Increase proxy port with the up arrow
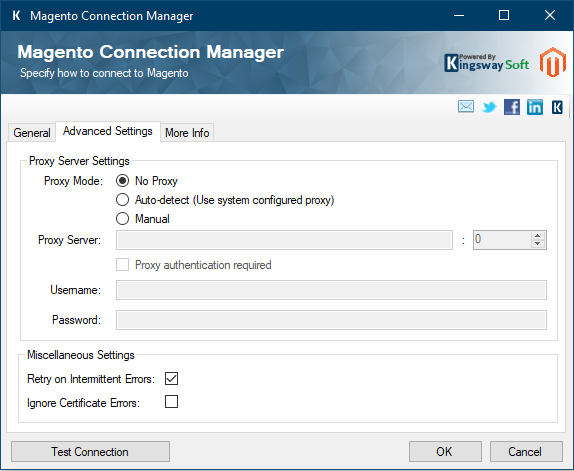Image resolution: width=574 pixels, height=471 pixels. [537, 236]
